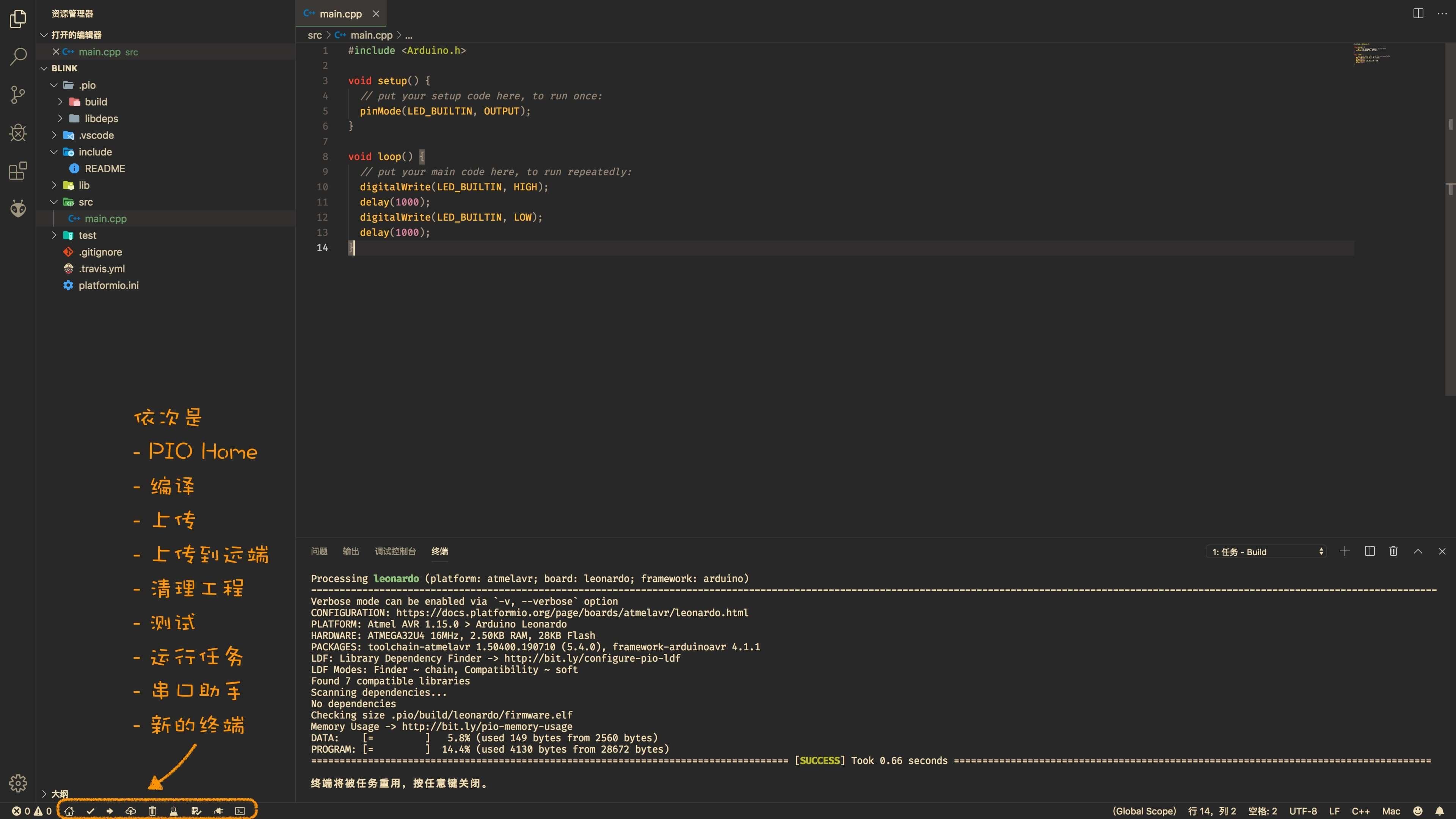This screenshot has height=819, width=1456.
Task: Upload firmware with the arrow icon
Action: point(110,811)
